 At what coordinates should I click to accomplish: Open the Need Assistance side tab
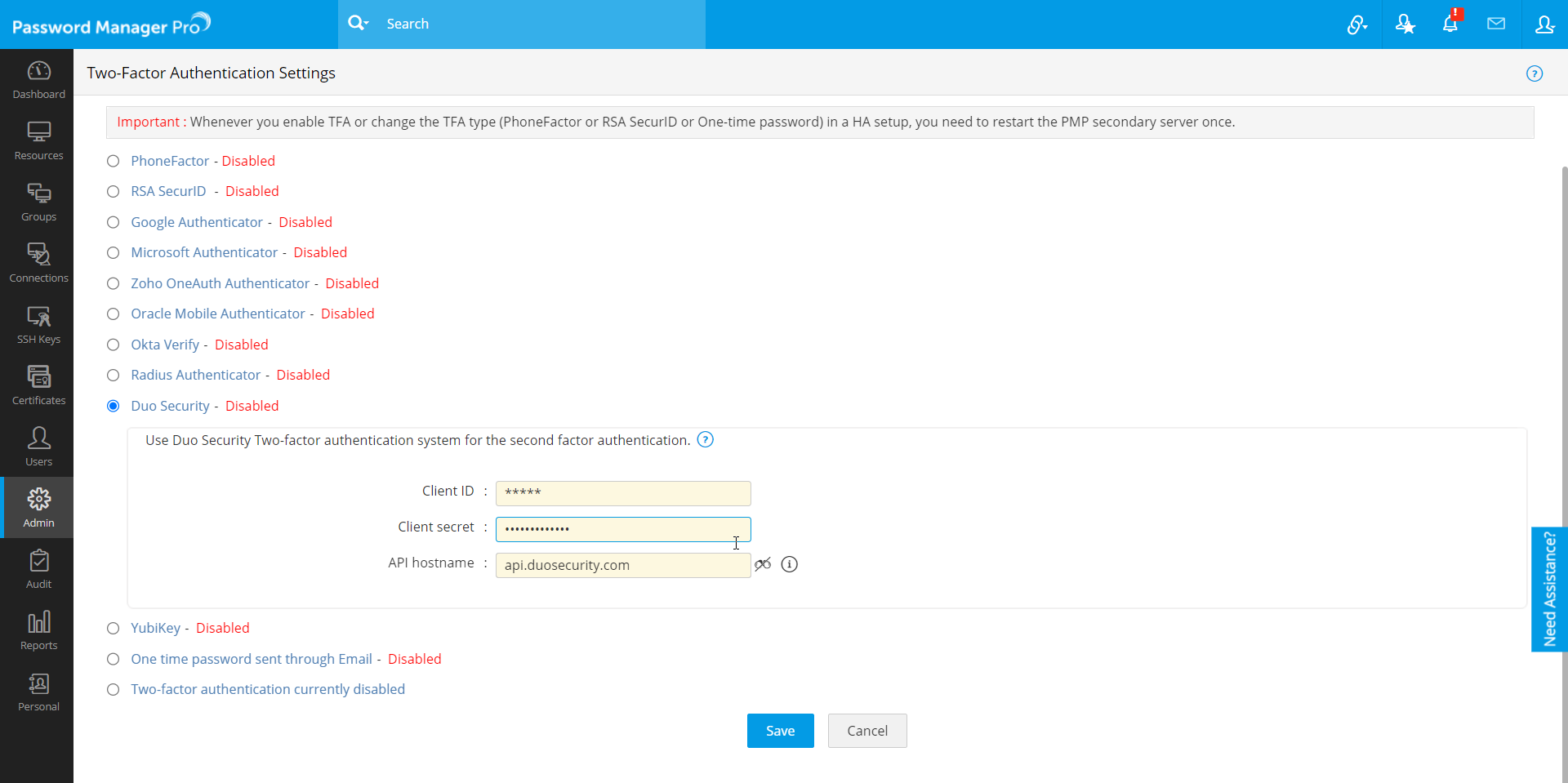pyautogui.click(x=1549, y=589)
